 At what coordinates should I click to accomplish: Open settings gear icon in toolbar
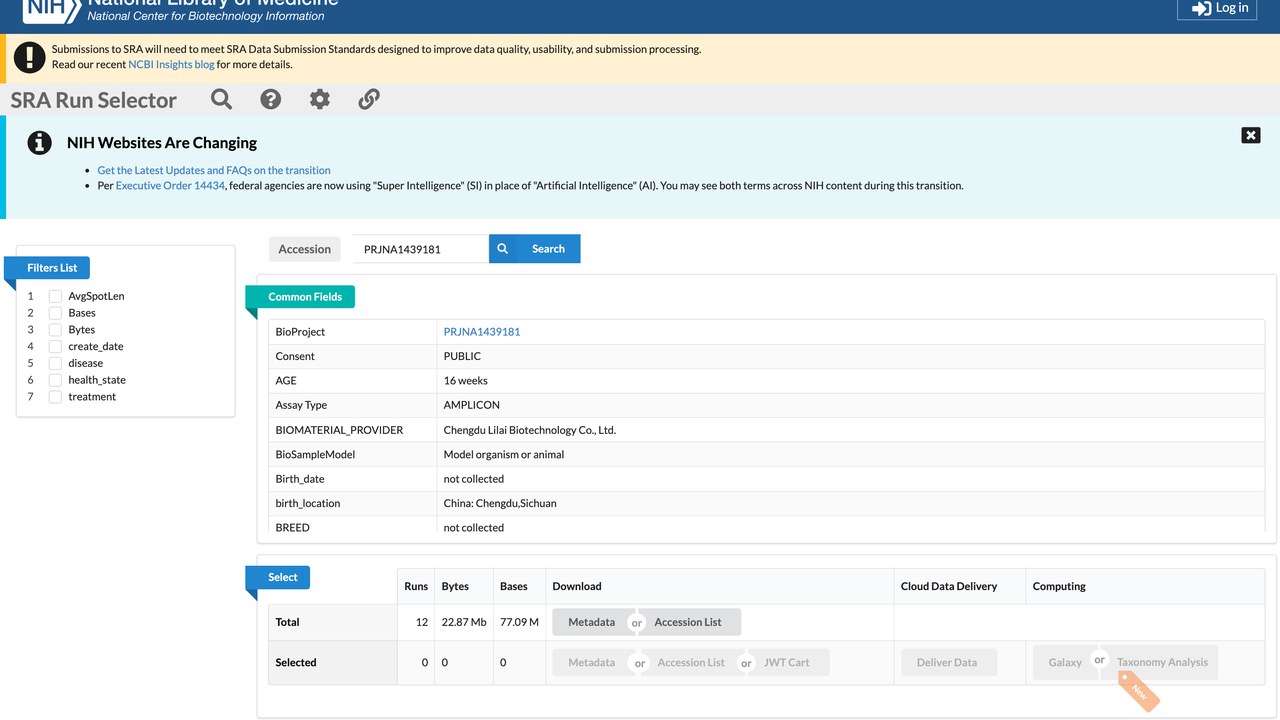pyautogui.click(x=319, y=99)
